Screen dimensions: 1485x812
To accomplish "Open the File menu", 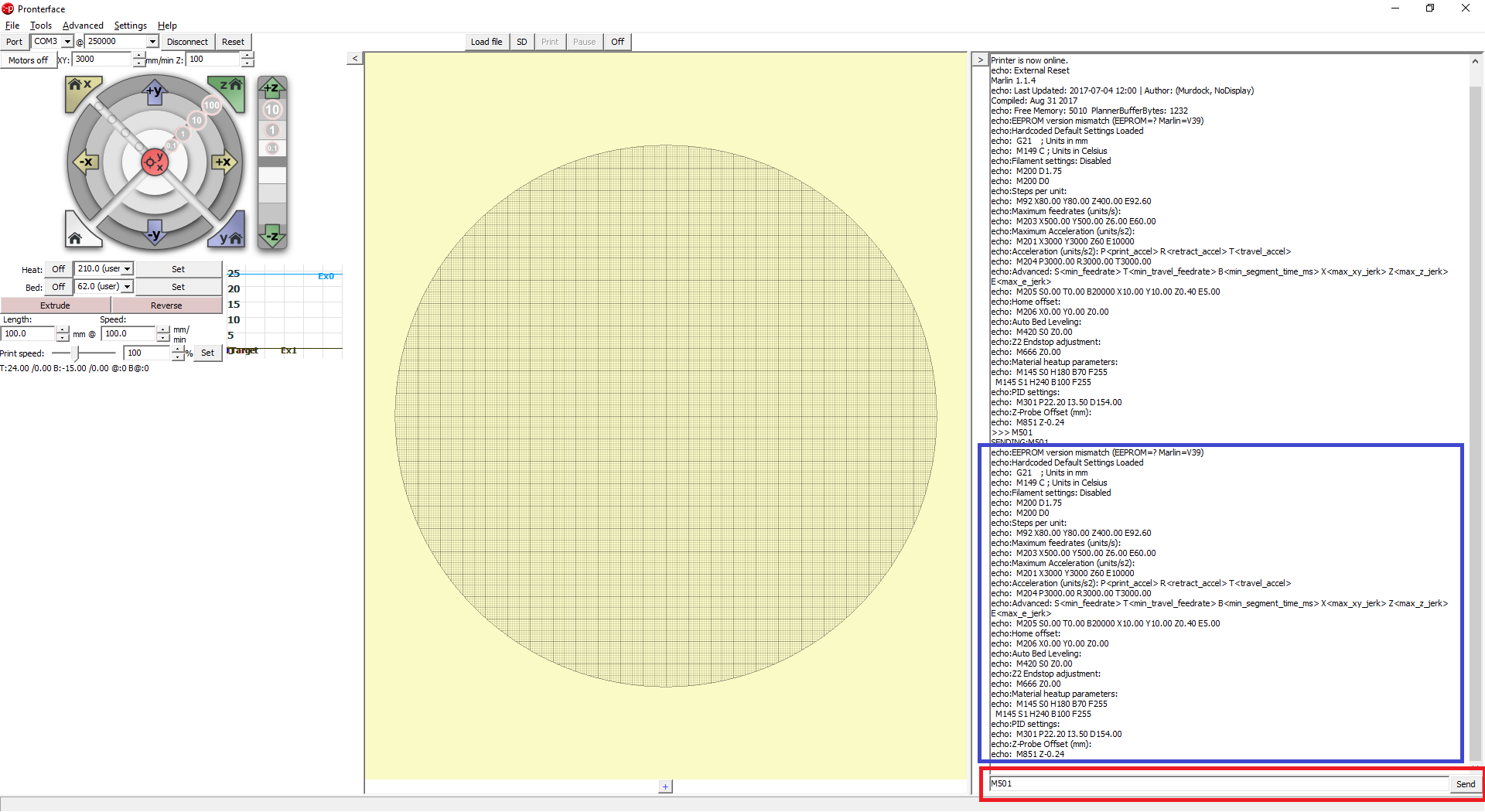I will (12, 26).
